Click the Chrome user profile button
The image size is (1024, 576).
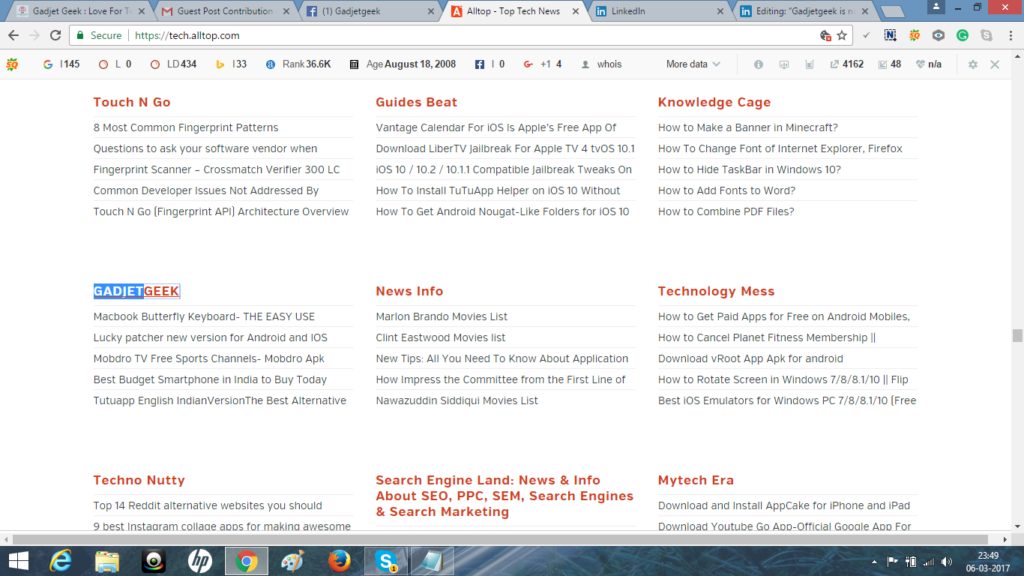pyautogui.click(x=936, y=7)
